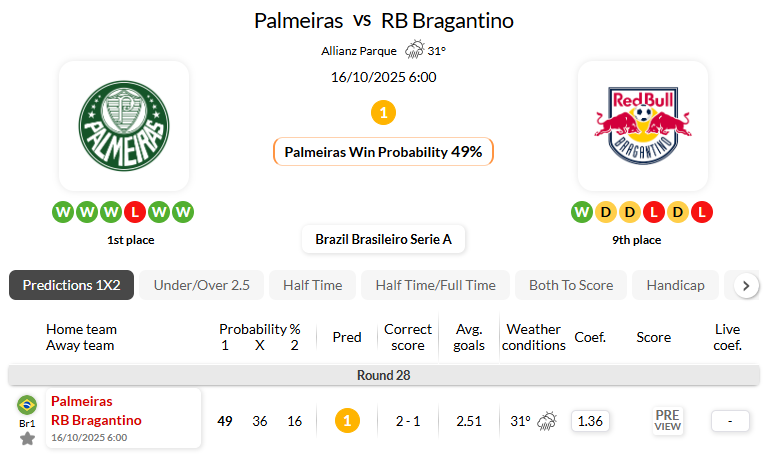Image resolution: width=767 pixels, height=458 pixels.
Task: Click the Palmeiras team name link in row
Action: pos(82,401)
